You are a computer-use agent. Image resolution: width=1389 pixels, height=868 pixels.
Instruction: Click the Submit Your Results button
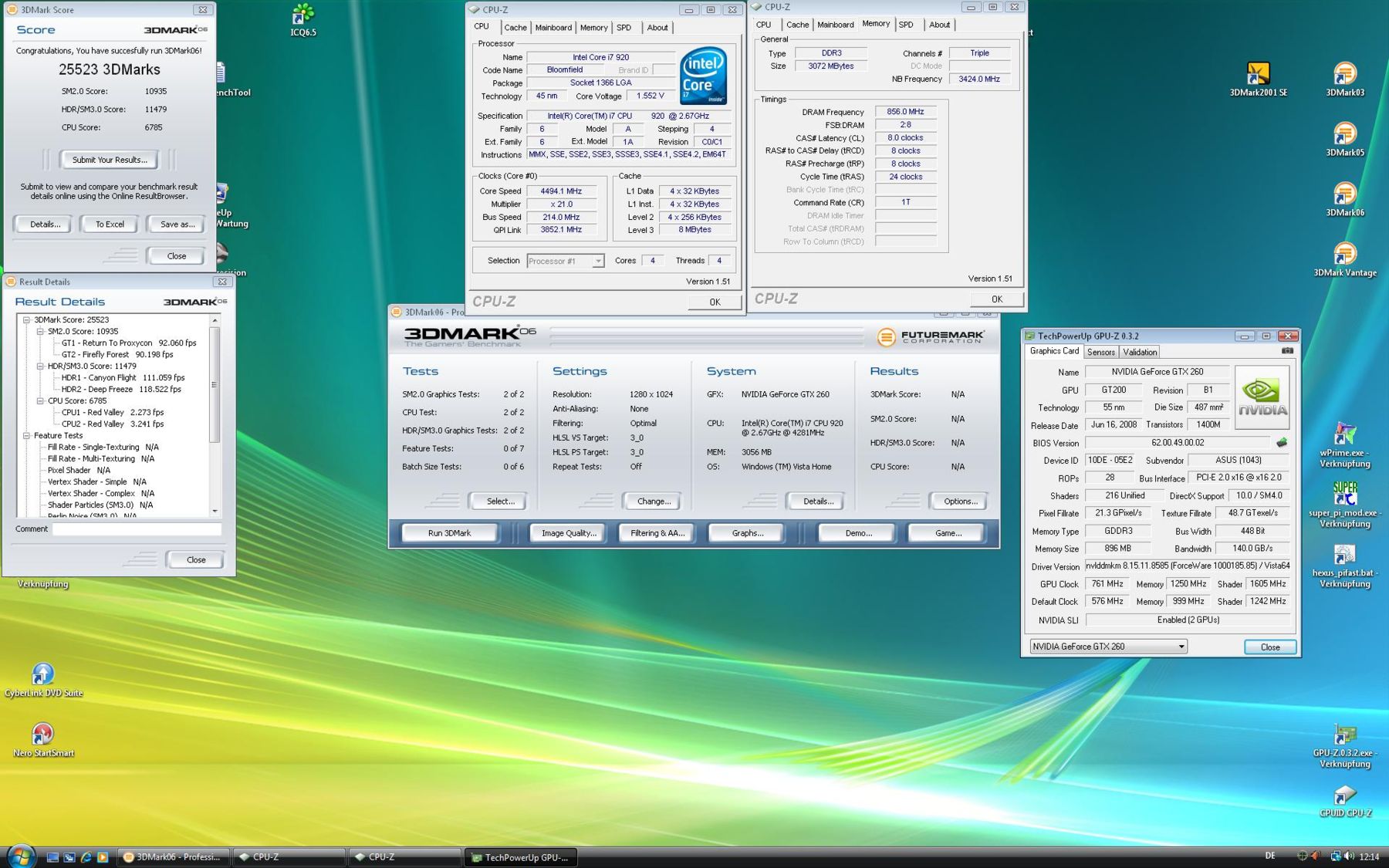click(x=110, y=160)
